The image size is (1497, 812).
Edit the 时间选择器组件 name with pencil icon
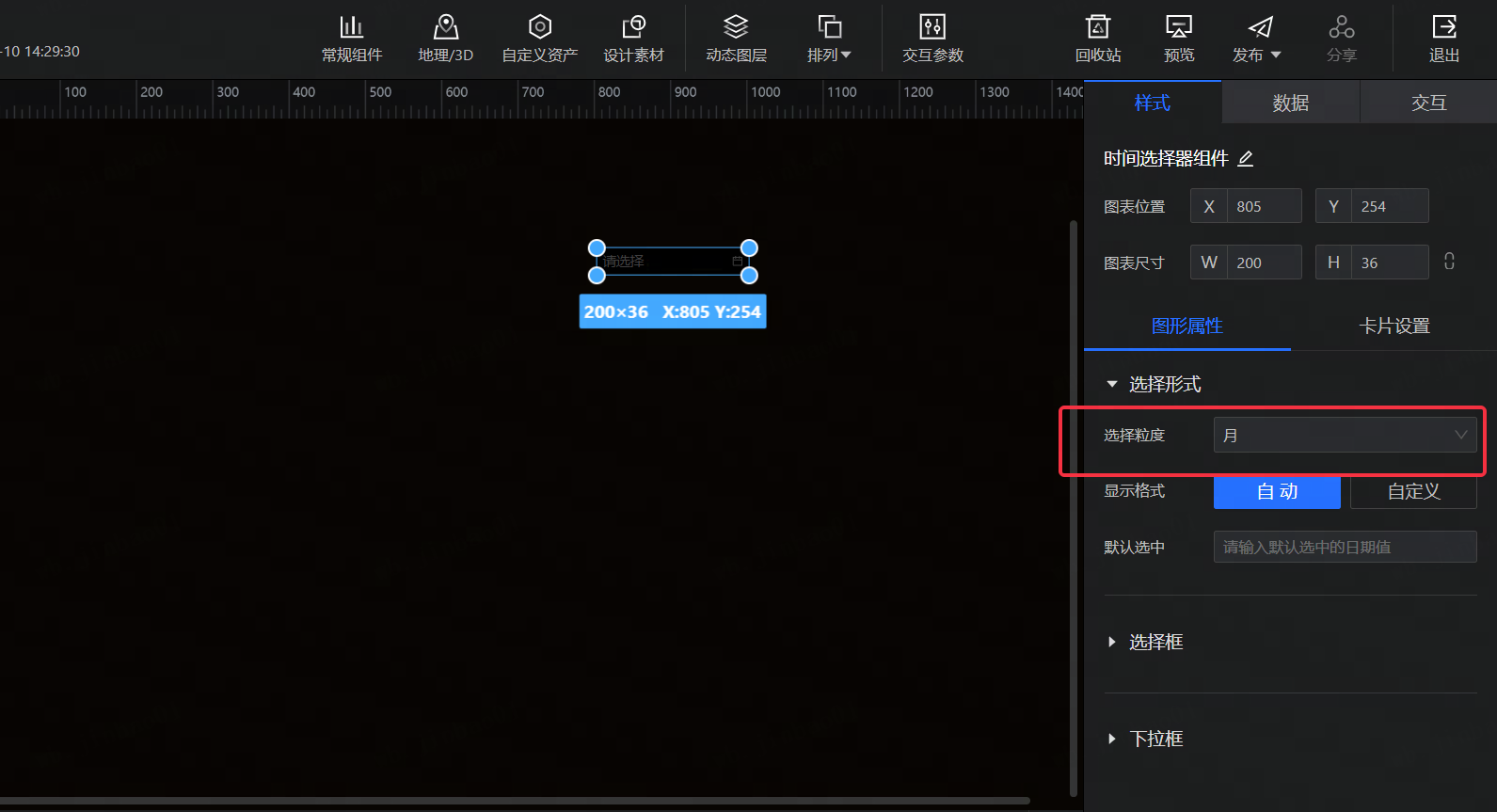[1246, 159]
